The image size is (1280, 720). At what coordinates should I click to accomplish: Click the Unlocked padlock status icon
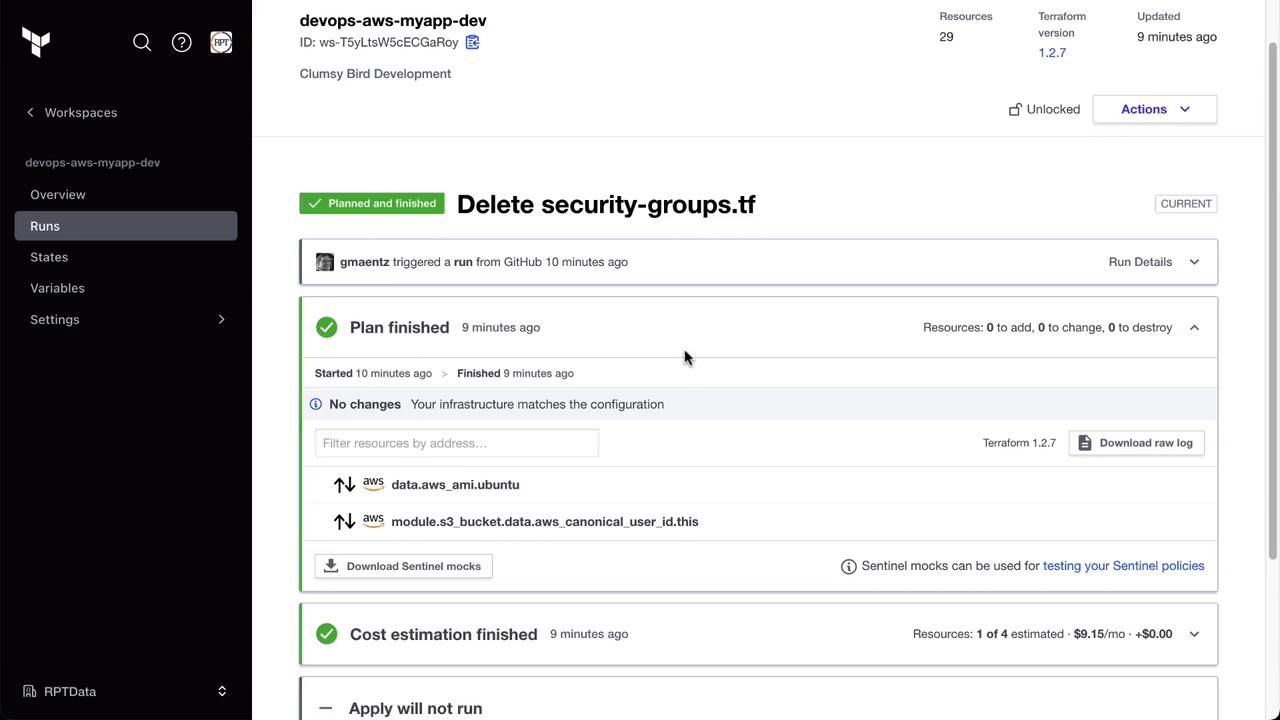point(1015,109)
